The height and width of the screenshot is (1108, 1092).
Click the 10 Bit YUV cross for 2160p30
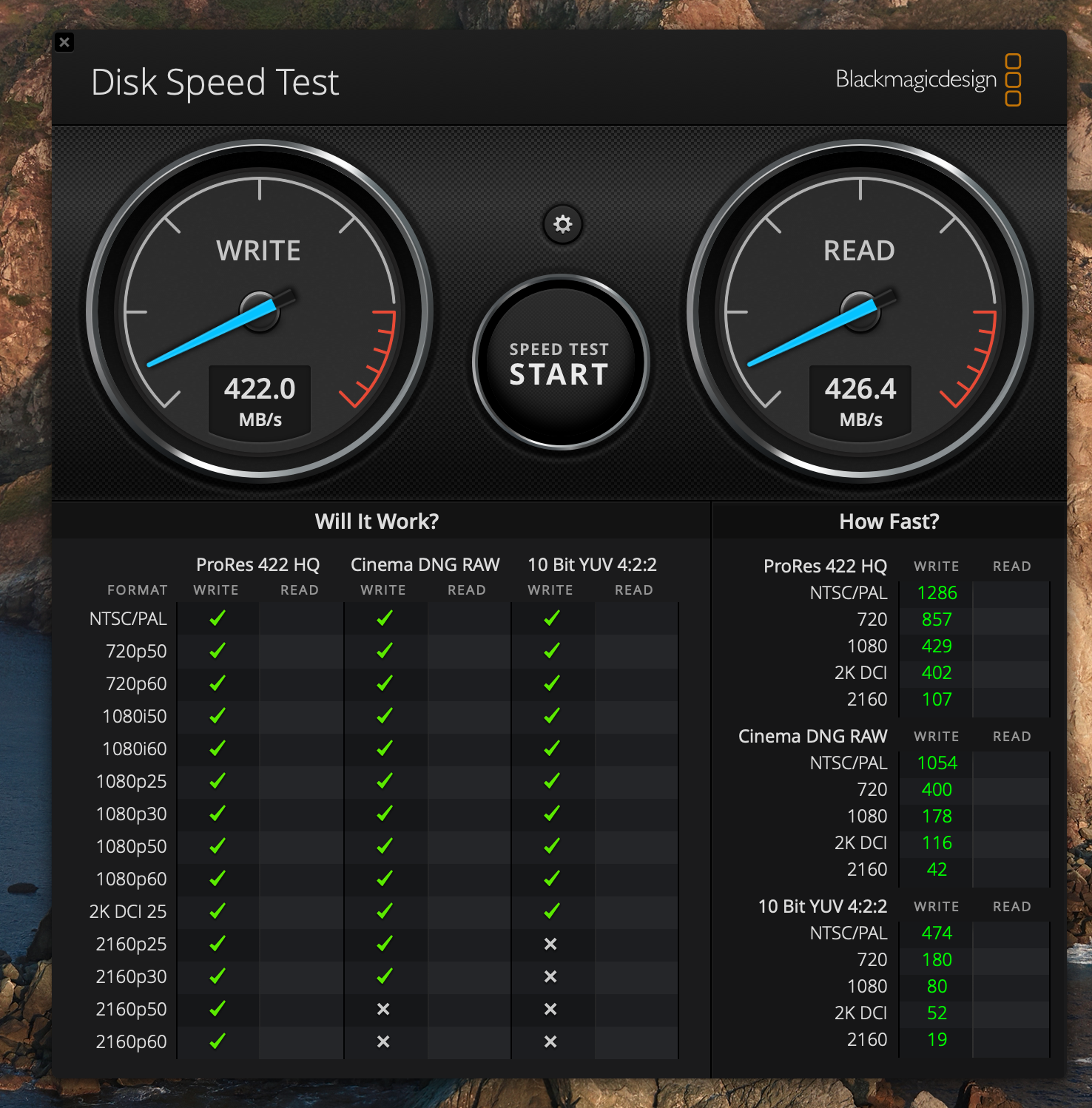click(550, 976)
